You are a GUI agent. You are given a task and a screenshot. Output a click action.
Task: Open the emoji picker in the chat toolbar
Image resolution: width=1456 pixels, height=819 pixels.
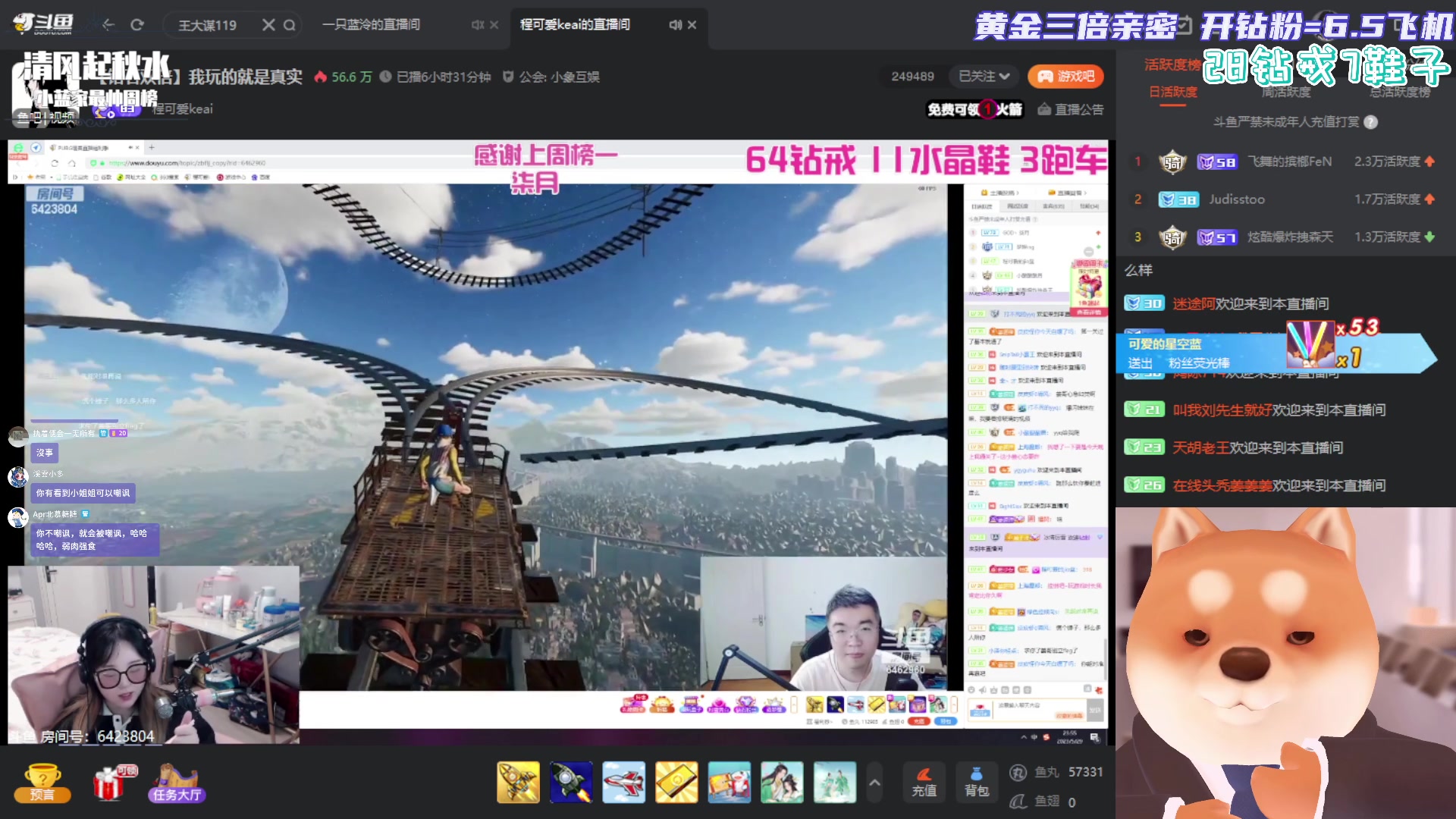click(971, 690)
